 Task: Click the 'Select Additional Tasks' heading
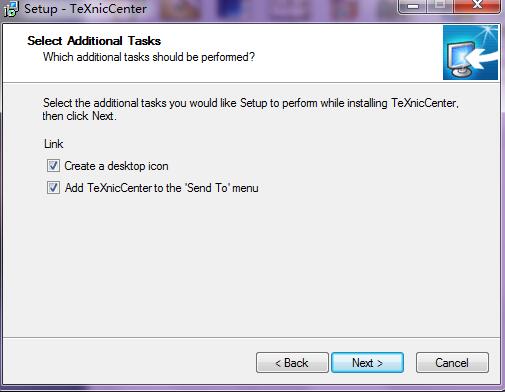point(94,41)
